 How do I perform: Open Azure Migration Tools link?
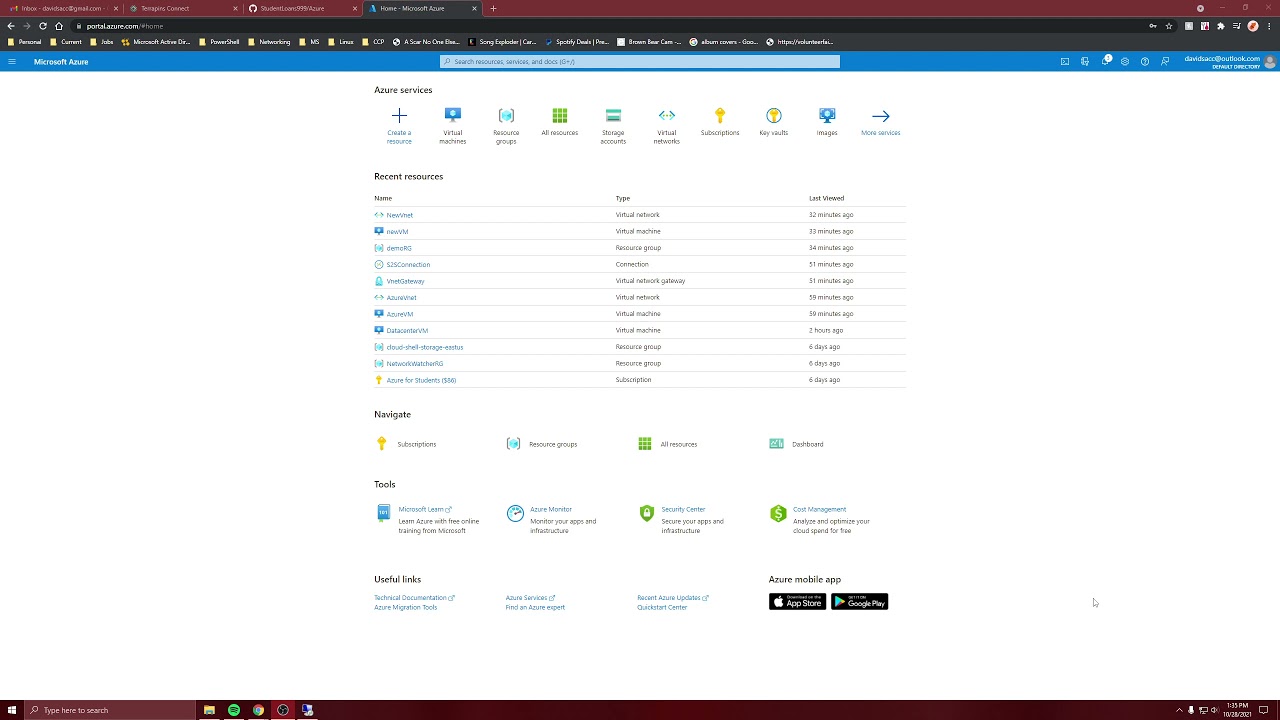[x=405, y=607]
